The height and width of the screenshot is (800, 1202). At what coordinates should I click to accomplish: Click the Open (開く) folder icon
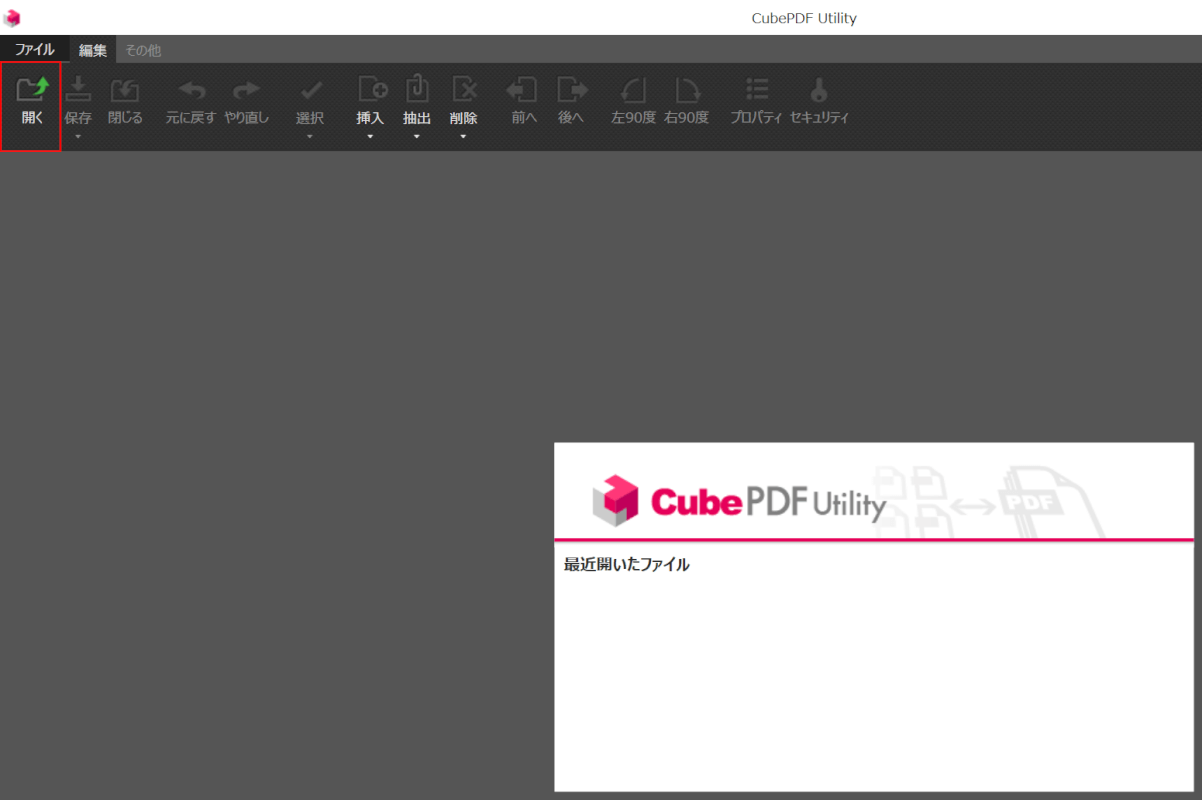[33, 89]
